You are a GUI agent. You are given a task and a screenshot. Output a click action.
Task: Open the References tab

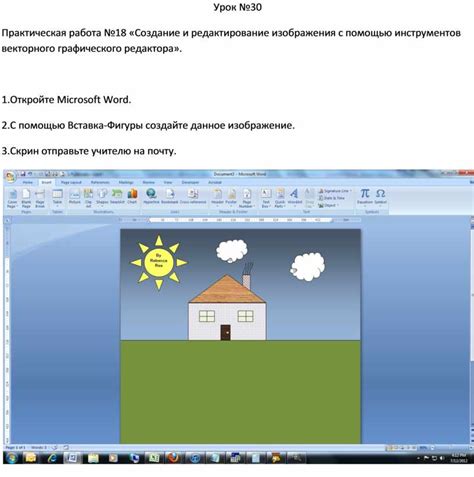100,182
